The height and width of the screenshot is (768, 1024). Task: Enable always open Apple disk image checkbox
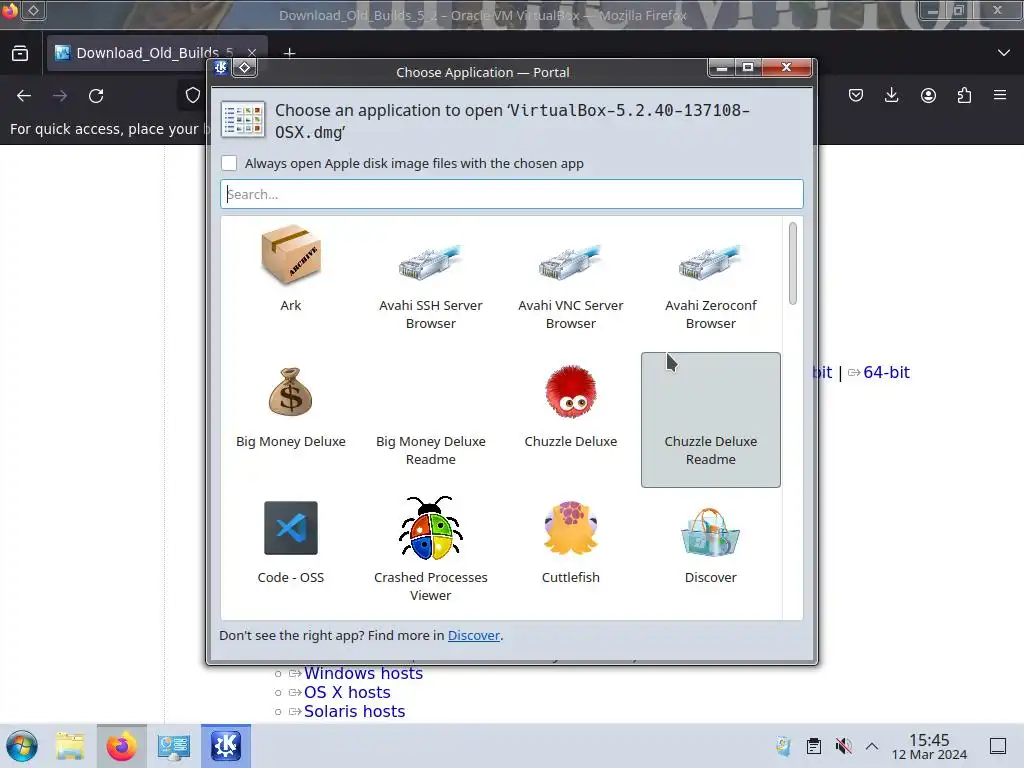click(229, 163)
